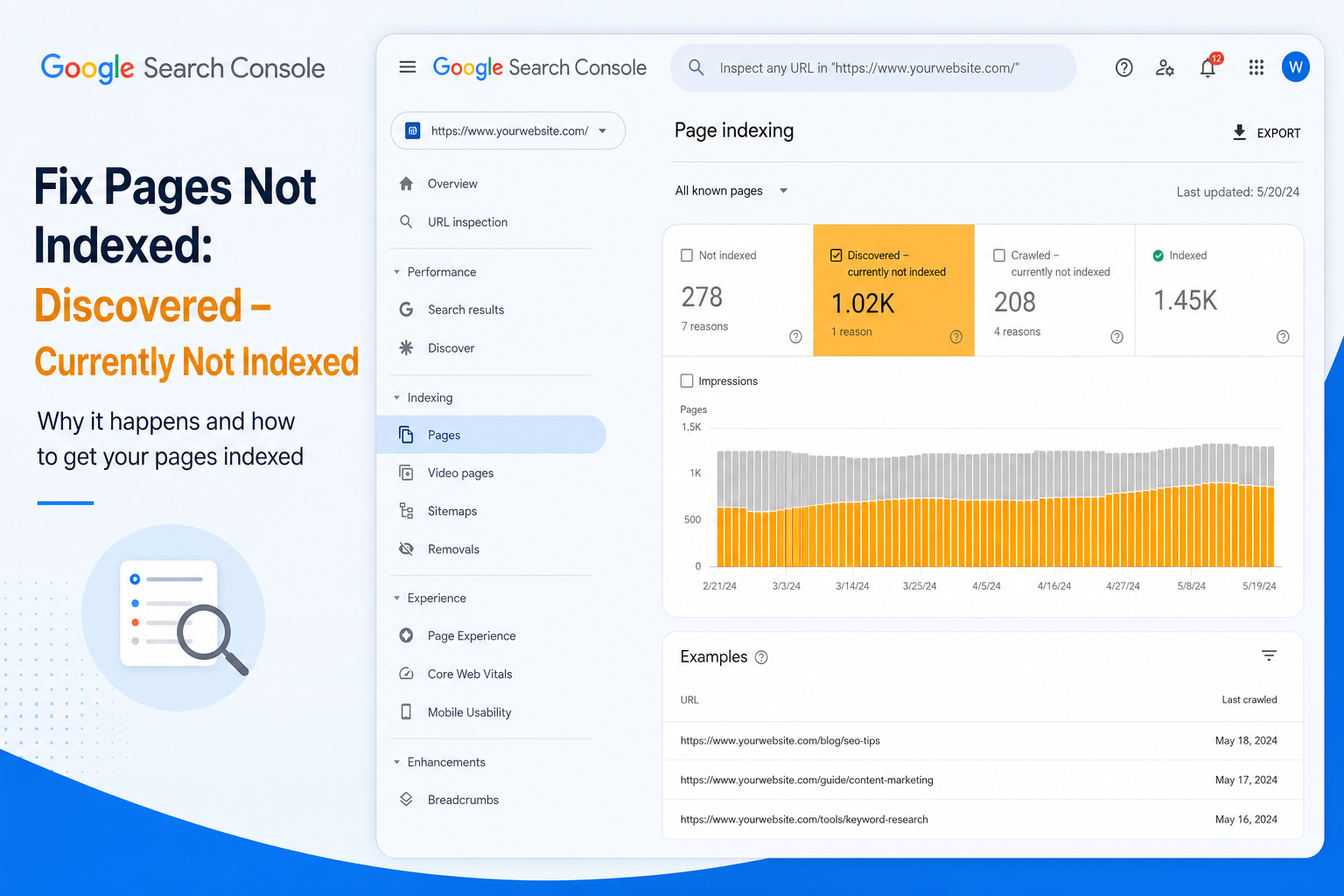Click the 1.02K count value
The width and height of the screenshot is (1344, 896).
coord(863,303)
